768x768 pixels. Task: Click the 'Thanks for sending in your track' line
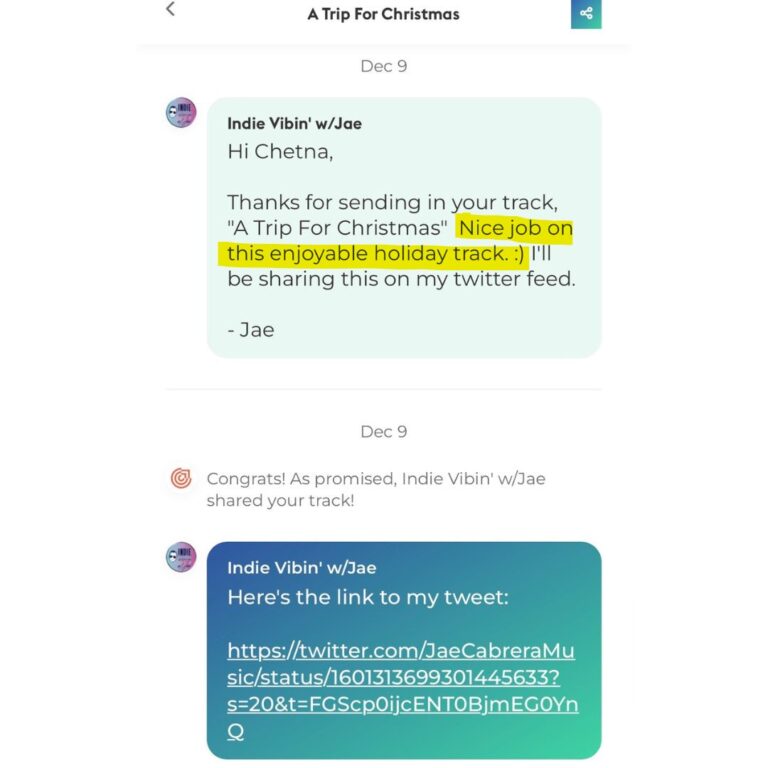coord(392,202)
